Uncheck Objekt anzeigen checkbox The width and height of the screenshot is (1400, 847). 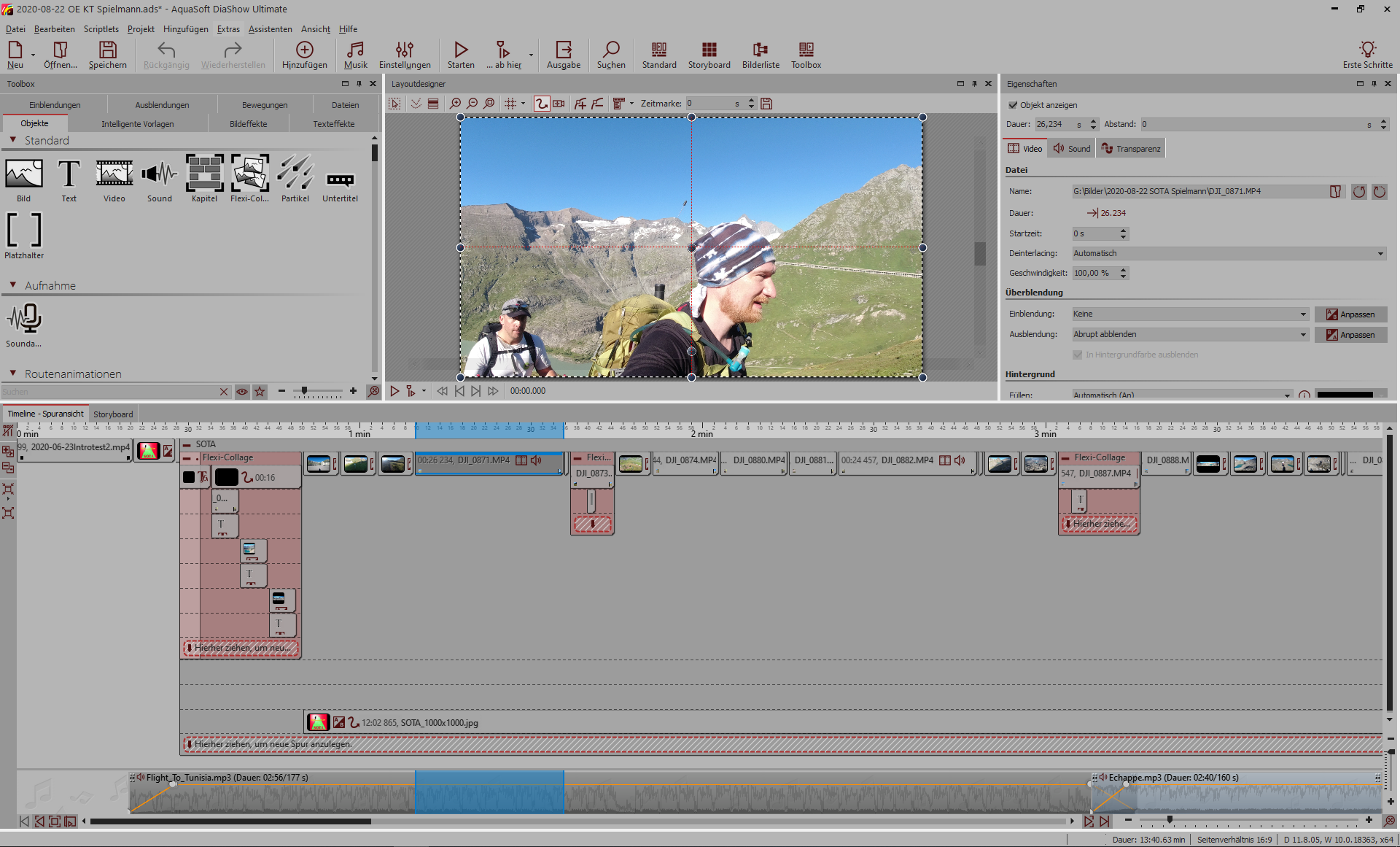[x=1013, y=105]
